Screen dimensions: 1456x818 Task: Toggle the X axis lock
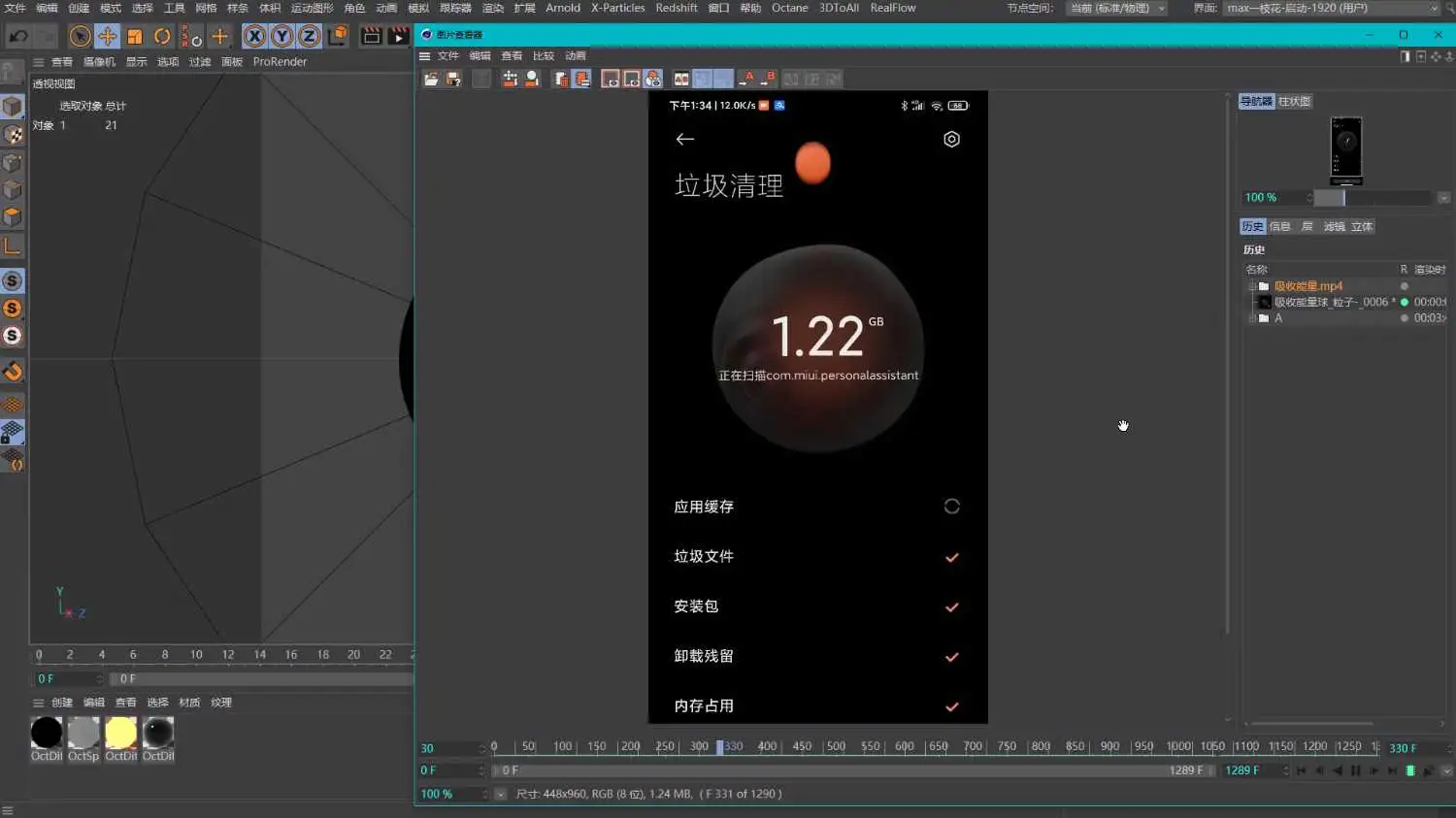254,37
